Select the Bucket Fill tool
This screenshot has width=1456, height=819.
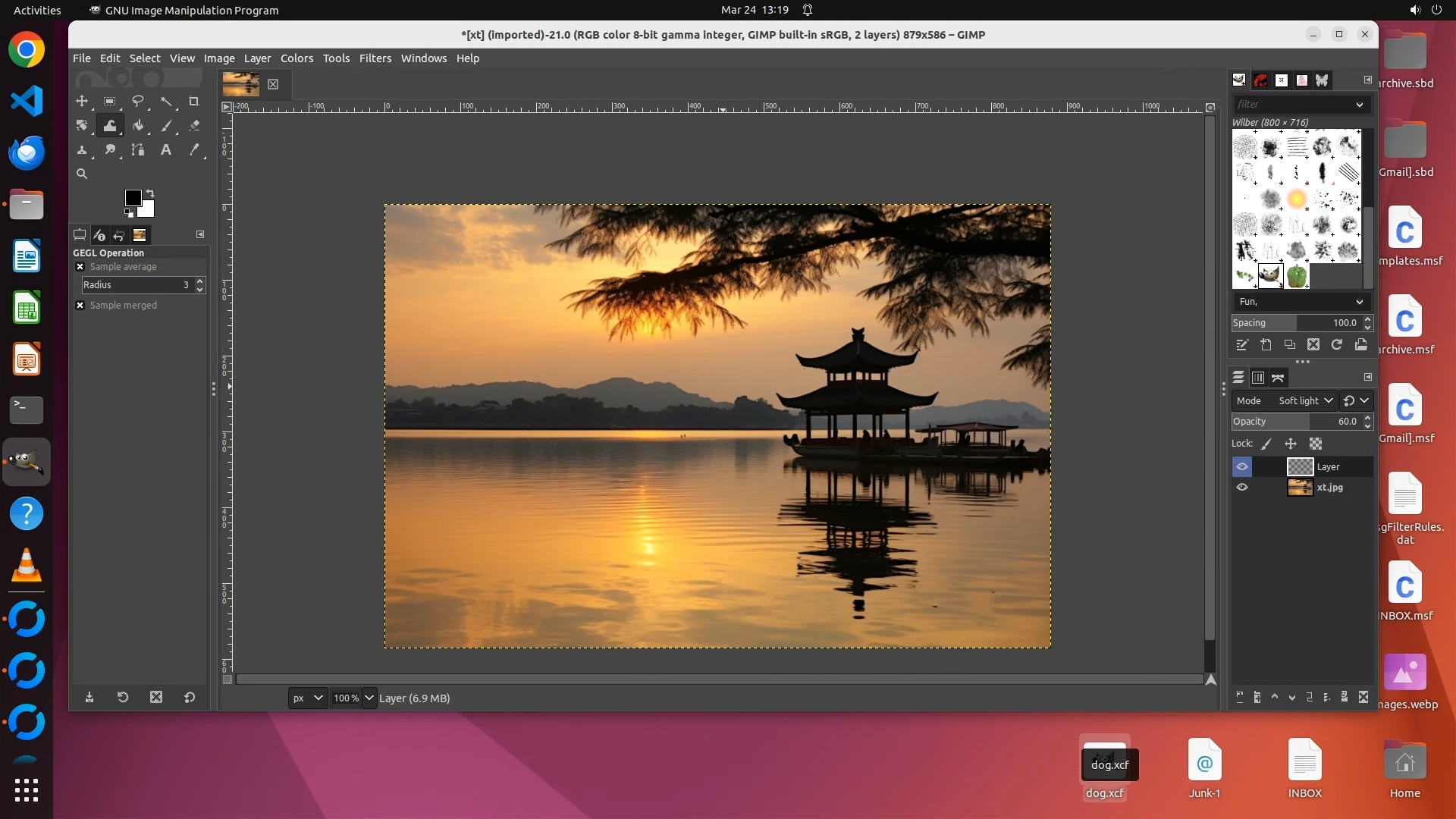click(138, 125)
